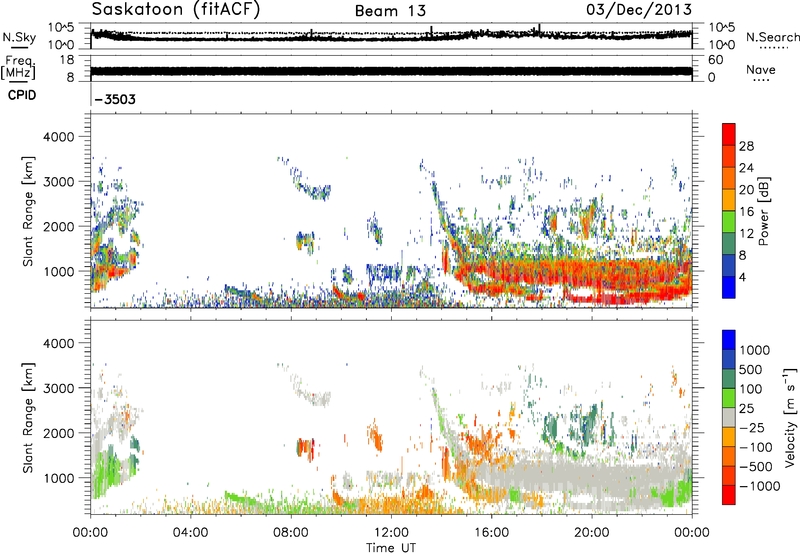Click the 1000 tick on velocity colorbar
This screenshot has width=800, height=554.
pyautogui.click(x=755, y=350)
